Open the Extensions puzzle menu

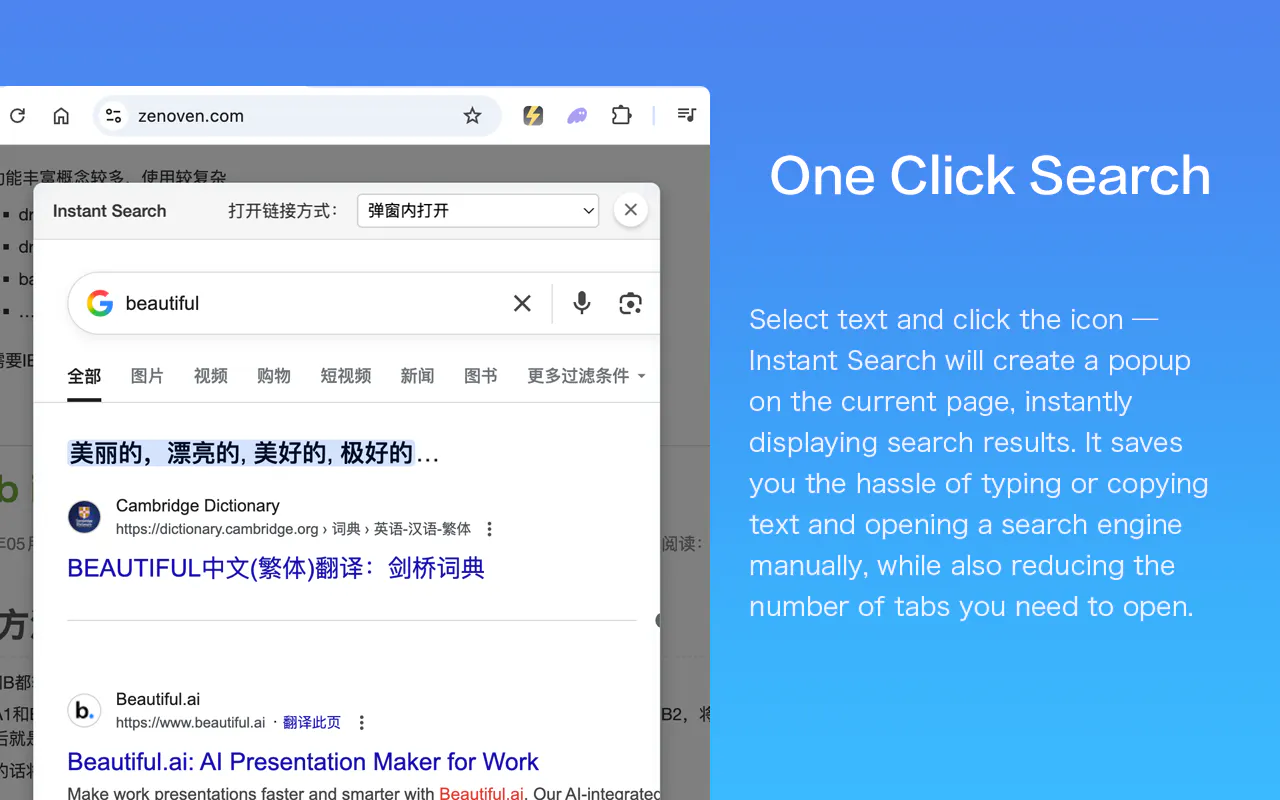click(x=621, y=116)
